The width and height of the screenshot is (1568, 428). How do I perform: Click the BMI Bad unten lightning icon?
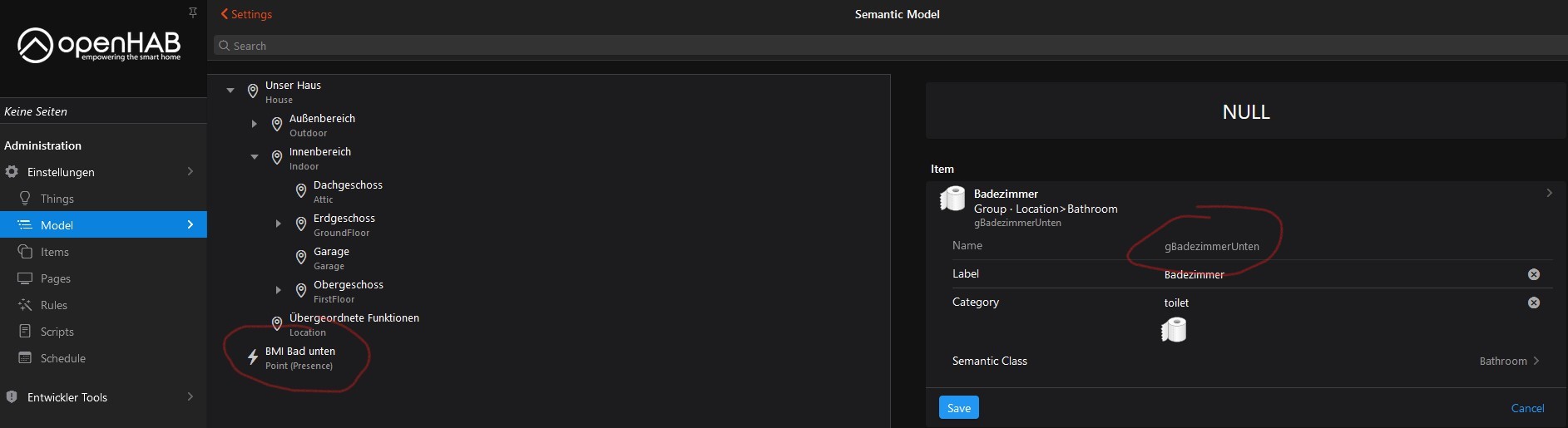pyautogui.click(x=253, y=357)
